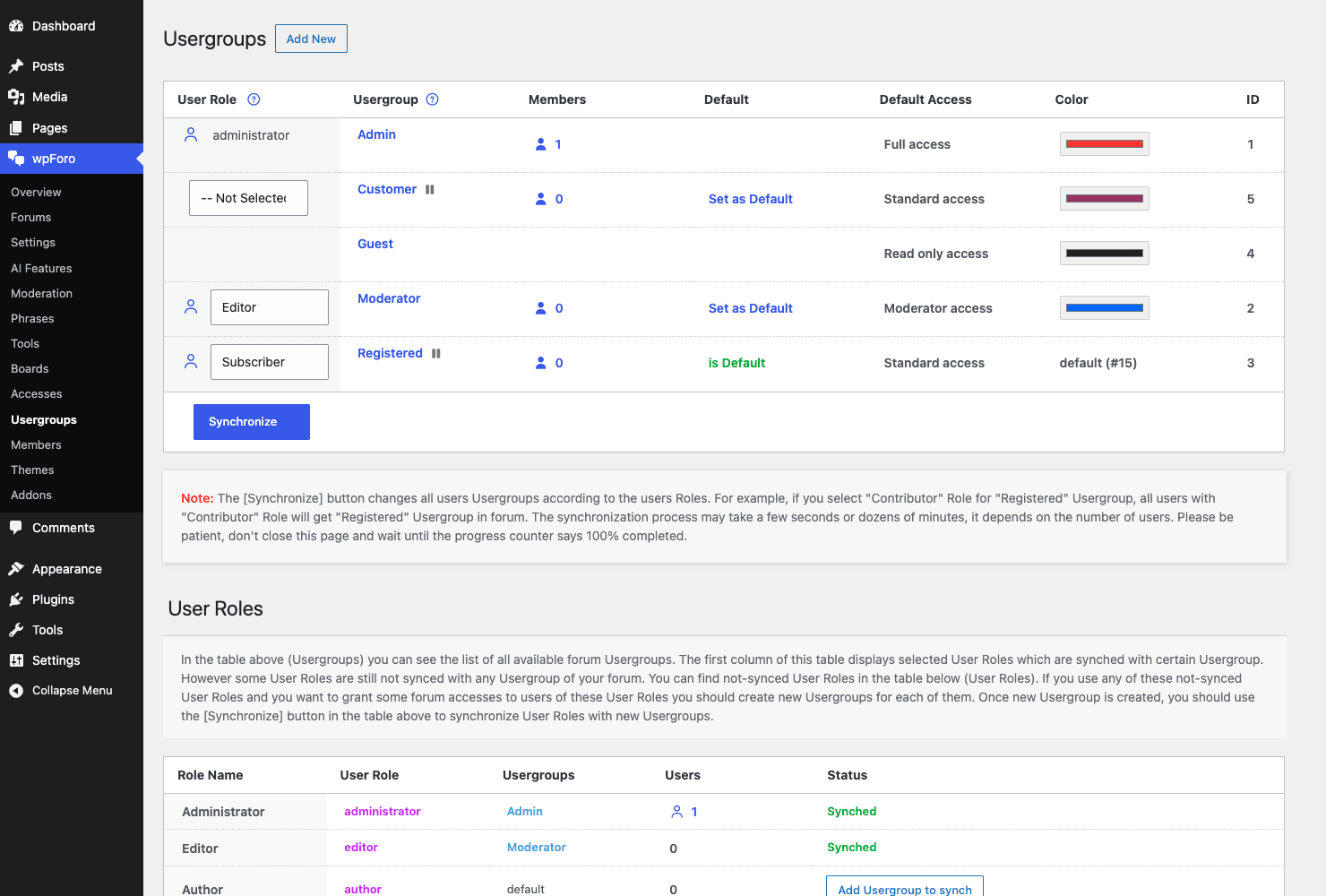Click user icon in Administrator Users cell
1326x896 pixels.
pos(677,812)
